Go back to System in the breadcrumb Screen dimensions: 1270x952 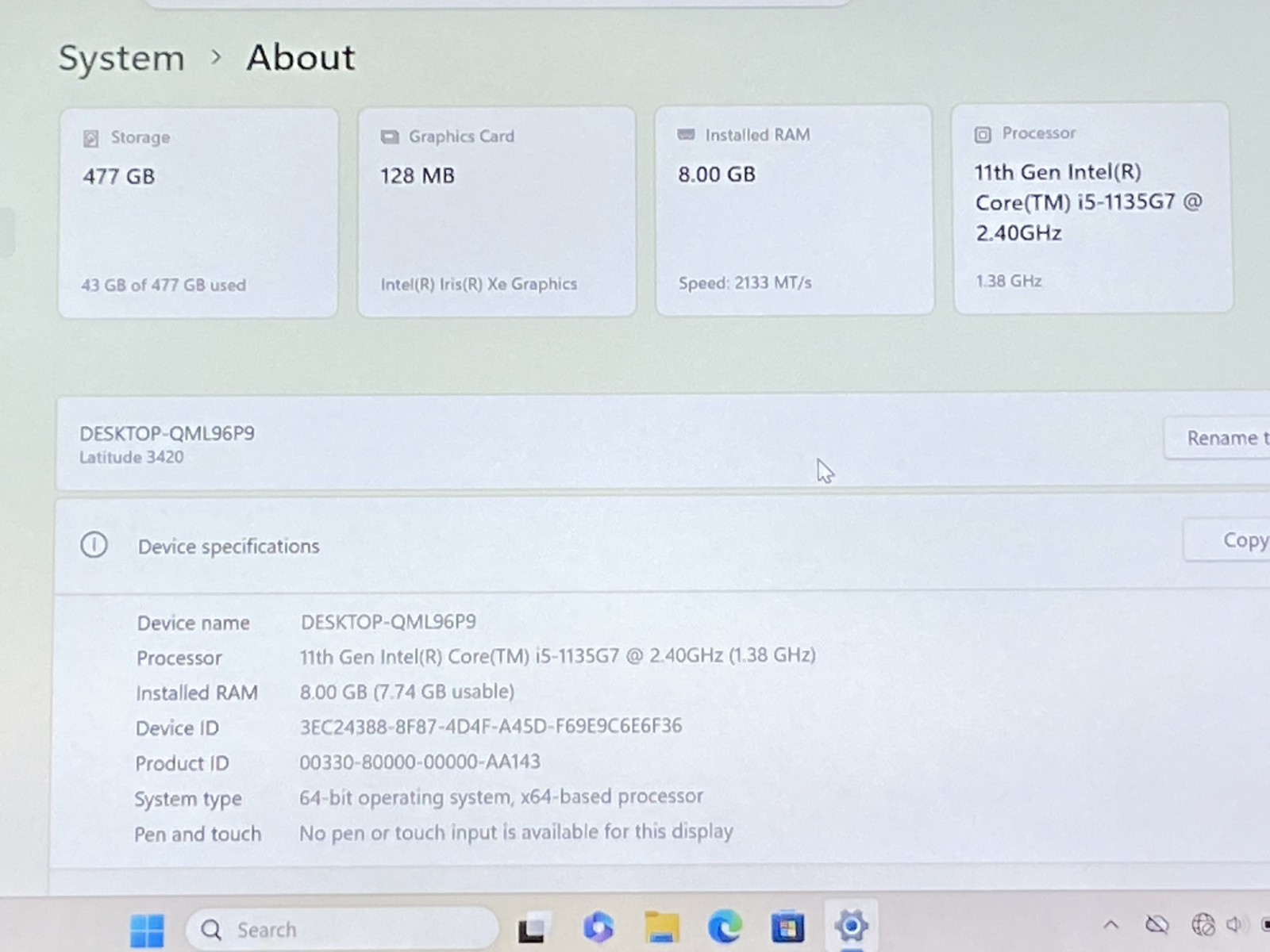point(121,59)
